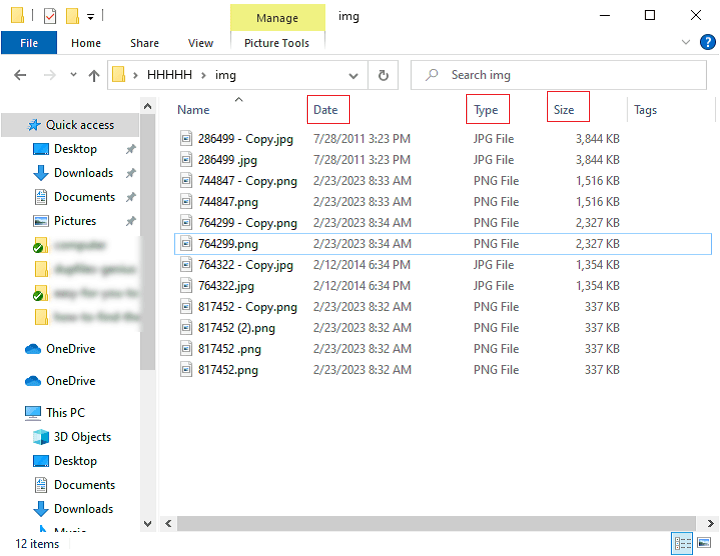
Task: Open pinned Documents under Quick access
Action: click(x=84, y=197)
